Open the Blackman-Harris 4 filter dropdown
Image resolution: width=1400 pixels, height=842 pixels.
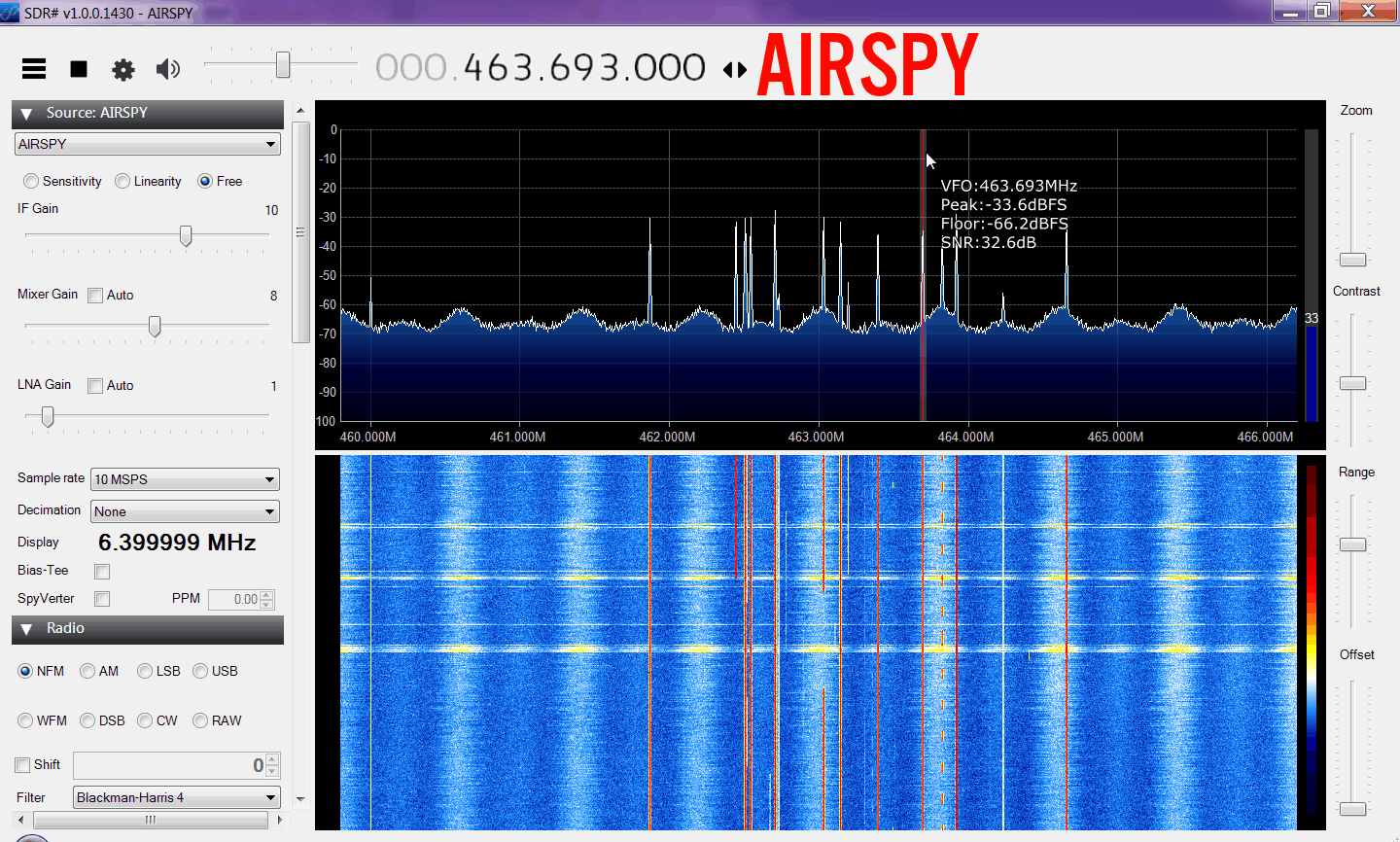click(x=177, y=797)
